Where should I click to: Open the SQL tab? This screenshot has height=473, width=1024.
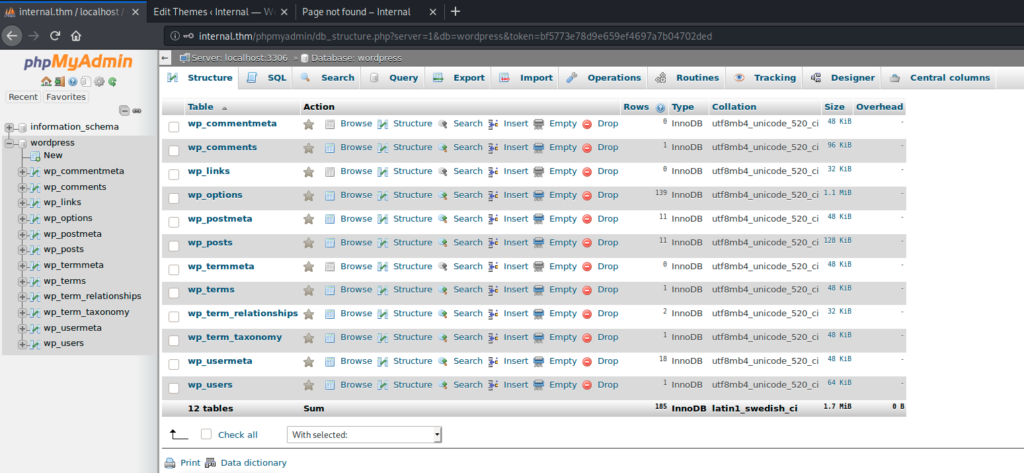point(266,78)
